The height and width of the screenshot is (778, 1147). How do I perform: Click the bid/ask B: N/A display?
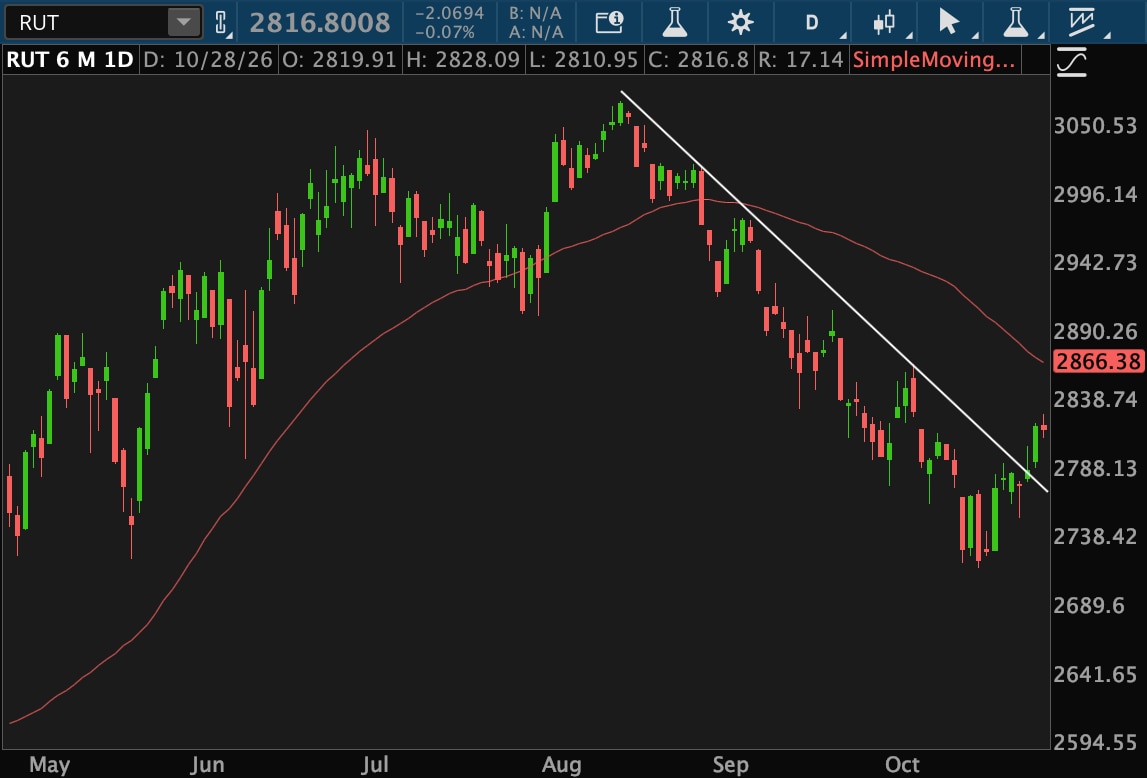535,13
